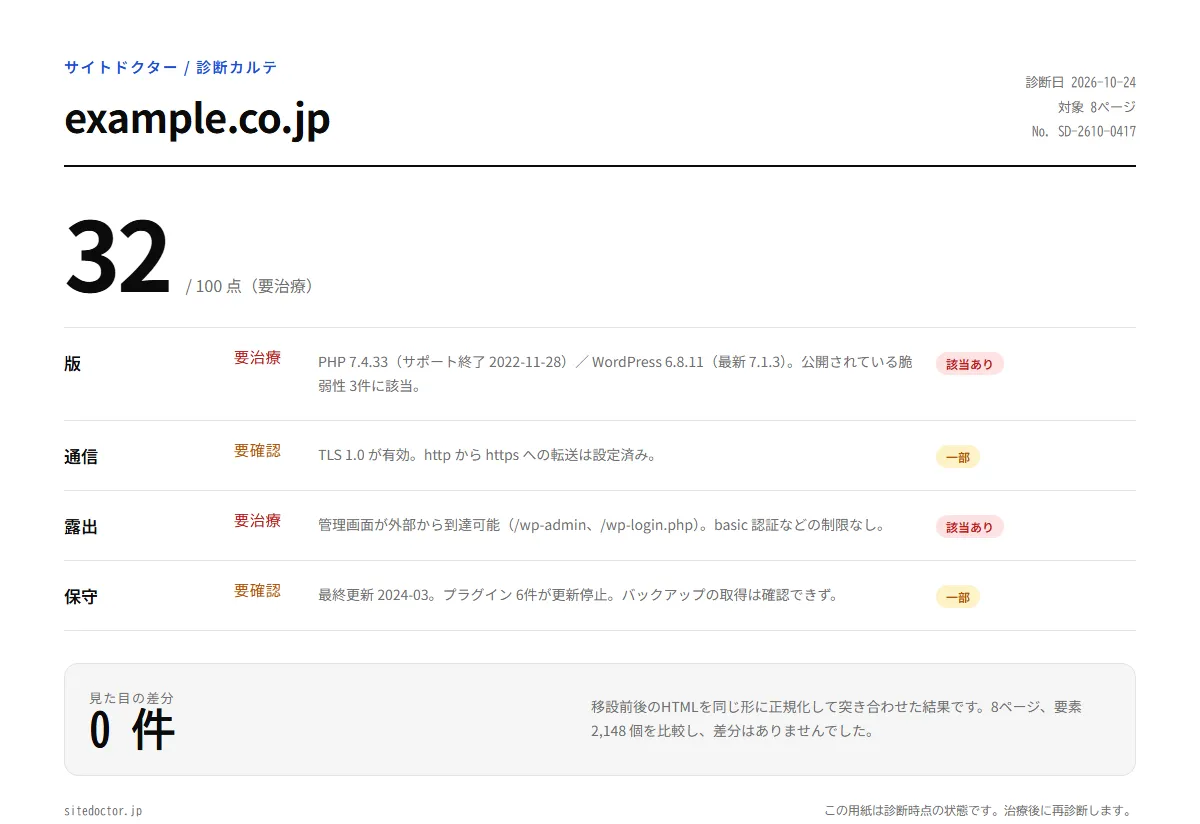Click the この用紙は診断時点の状態です footer note

[x=980, y=810]
